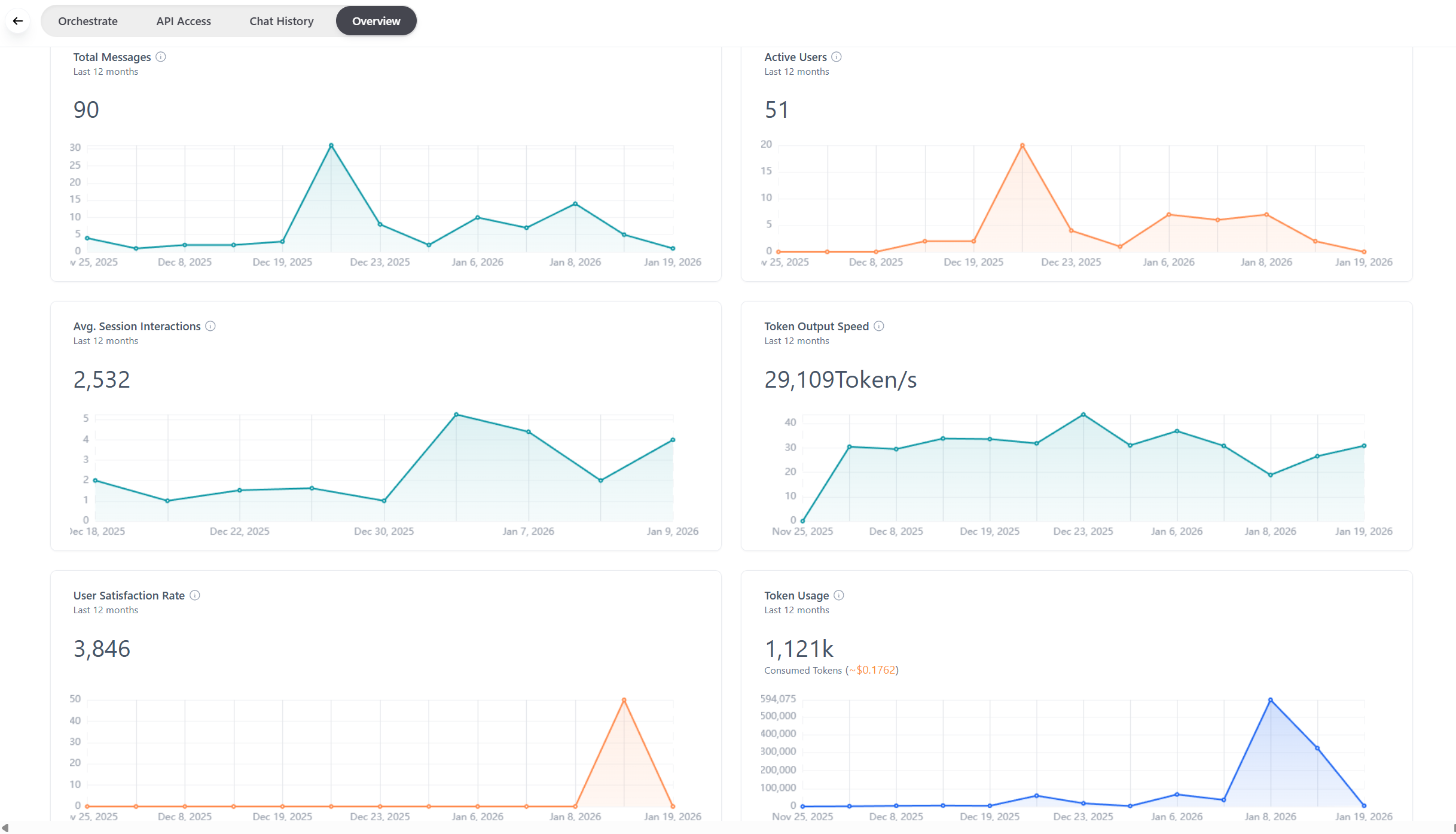This screenshot has height=834, width=1456.
Task: Click info icon beside Avg. Session Interactions
Action: coord(210,326)
